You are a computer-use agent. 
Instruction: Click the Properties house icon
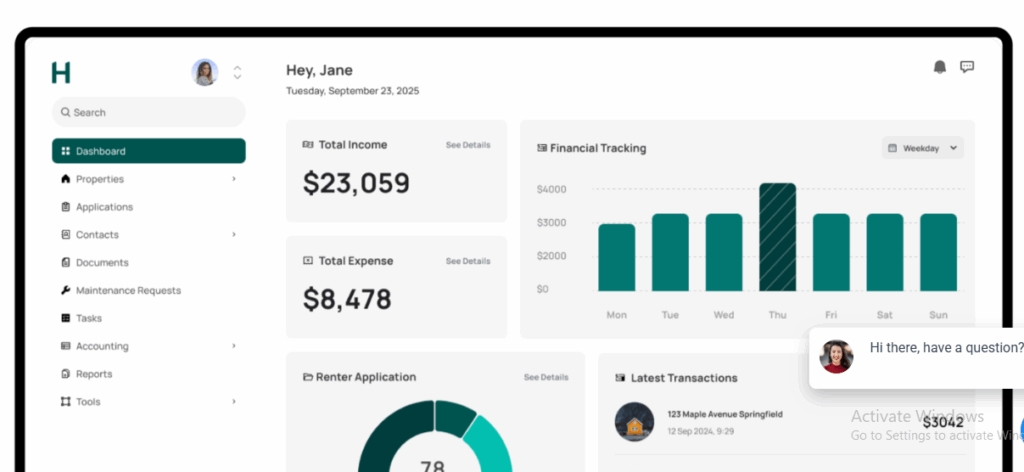(65, 179)
